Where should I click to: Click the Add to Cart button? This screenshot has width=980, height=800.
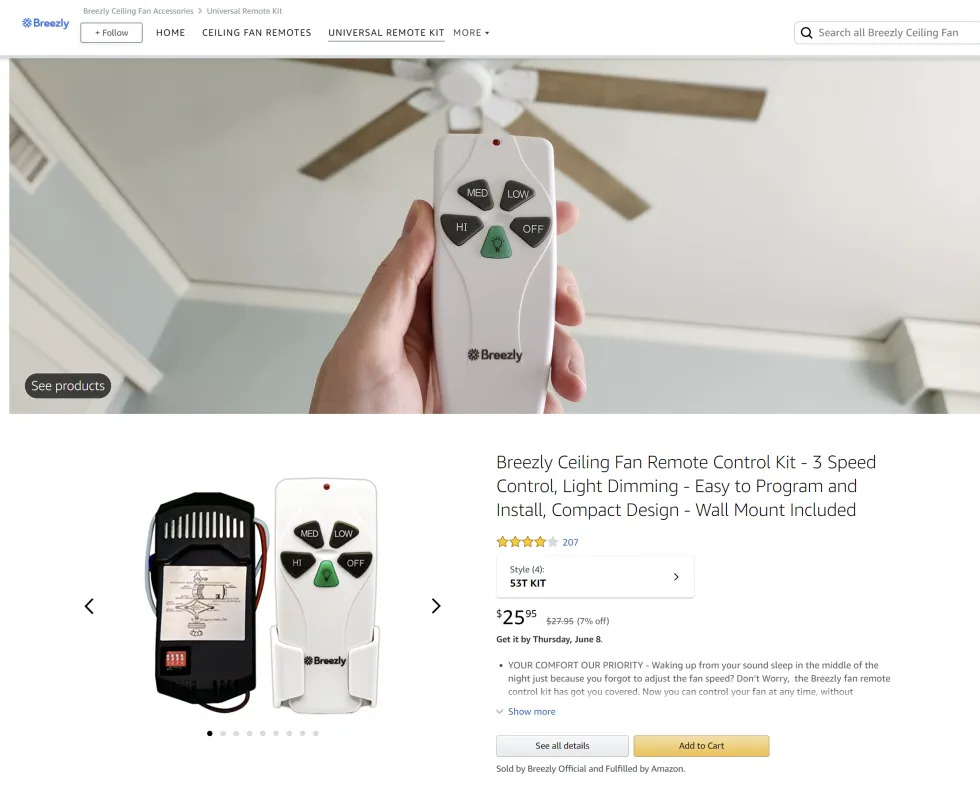(701, 745)
